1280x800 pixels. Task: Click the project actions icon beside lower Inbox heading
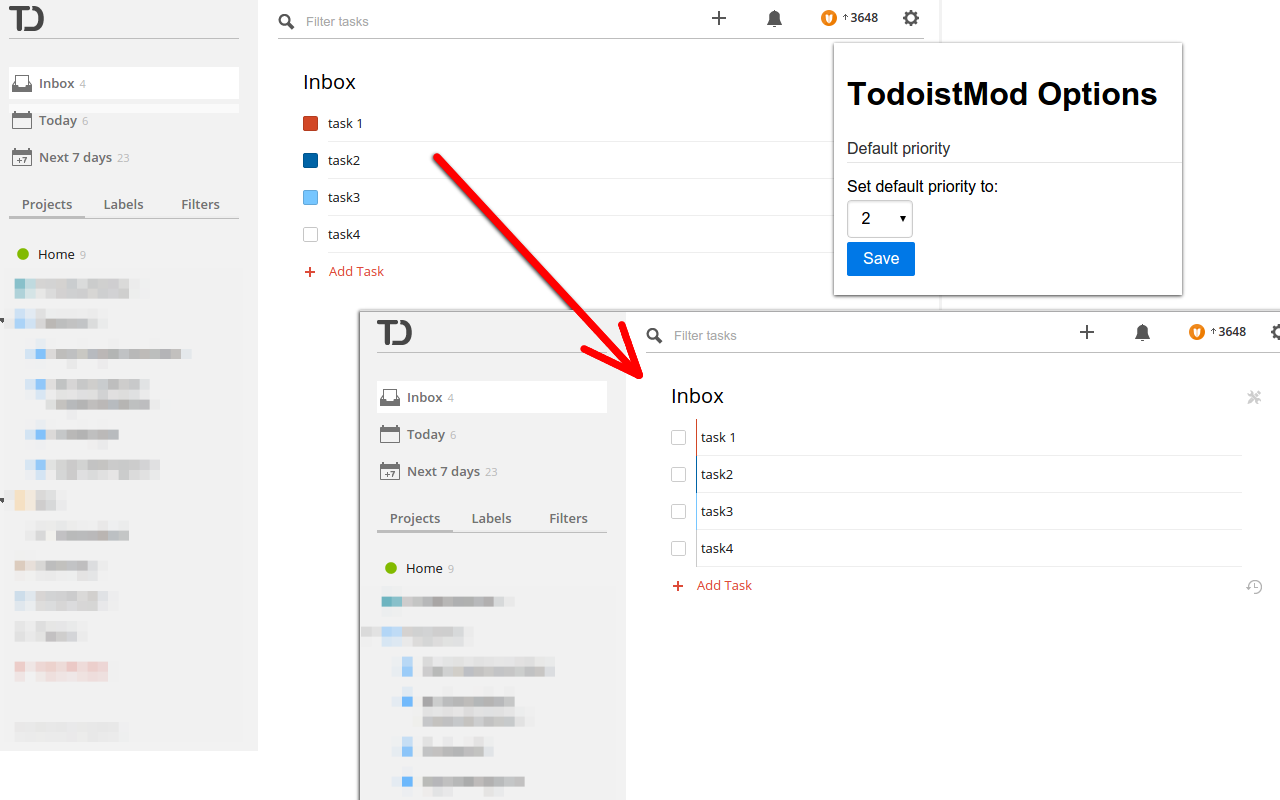1254,397
